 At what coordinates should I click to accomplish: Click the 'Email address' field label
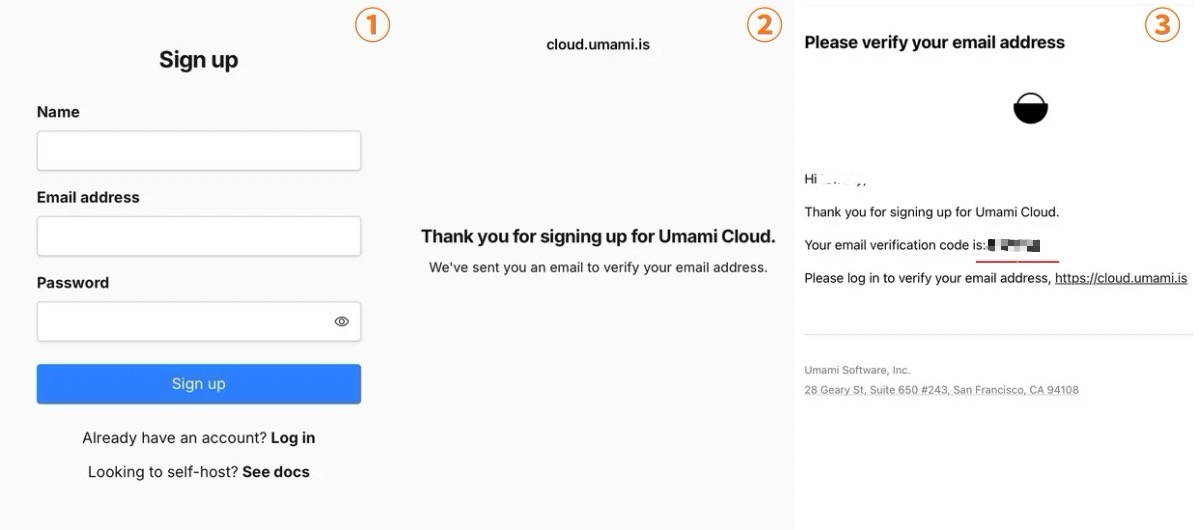pyautogui.click(x=88, y=197)
